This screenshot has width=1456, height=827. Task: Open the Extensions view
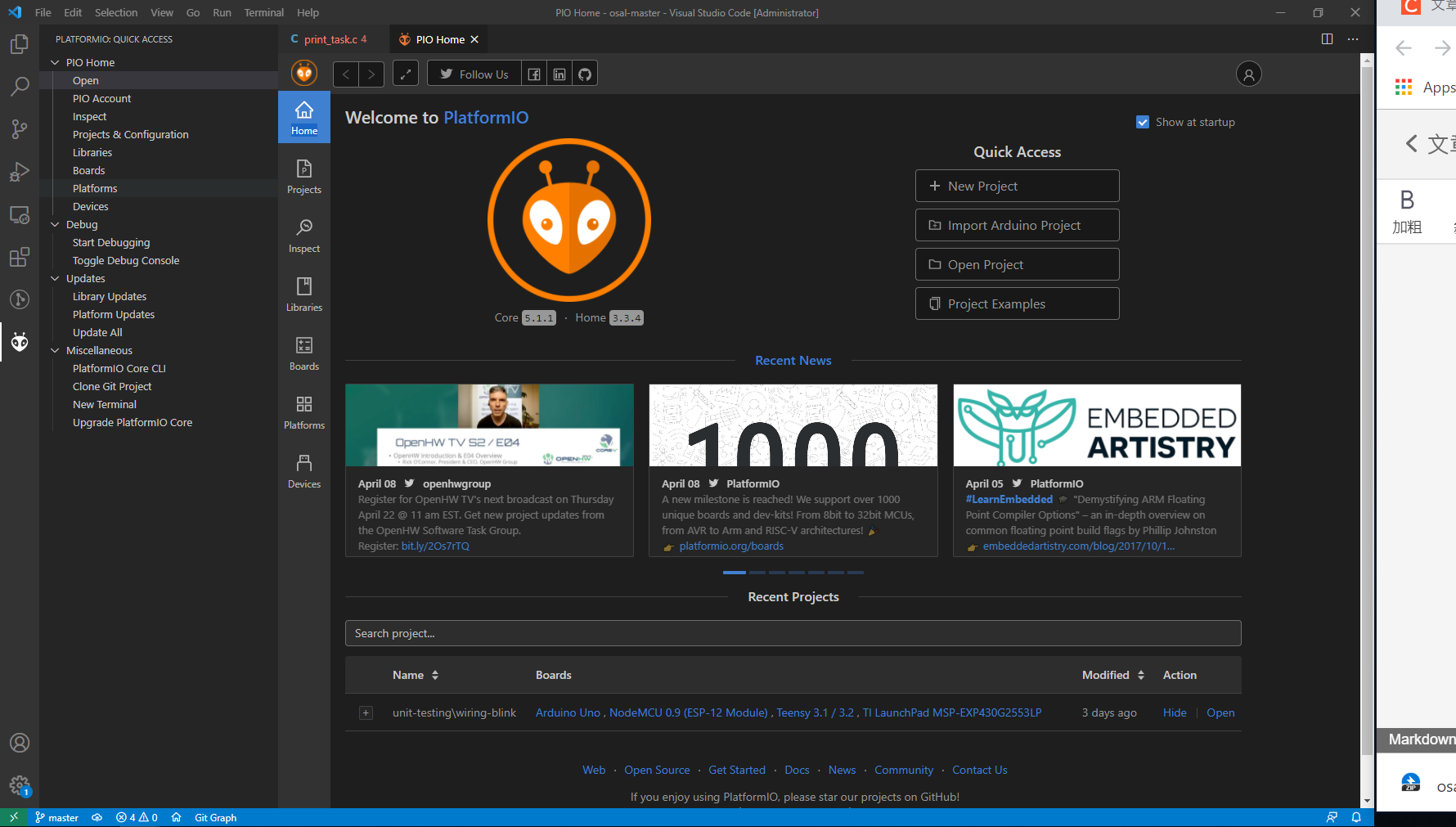[20, 258]
